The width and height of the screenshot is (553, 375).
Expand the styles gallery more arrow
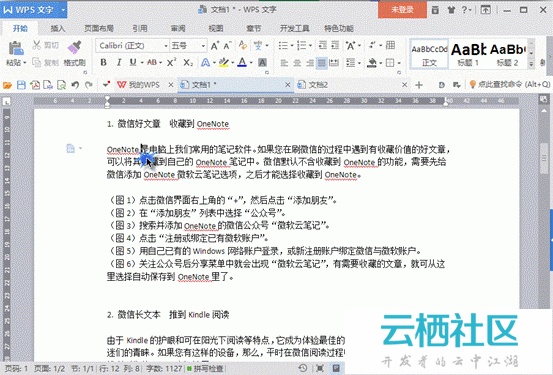531,64
